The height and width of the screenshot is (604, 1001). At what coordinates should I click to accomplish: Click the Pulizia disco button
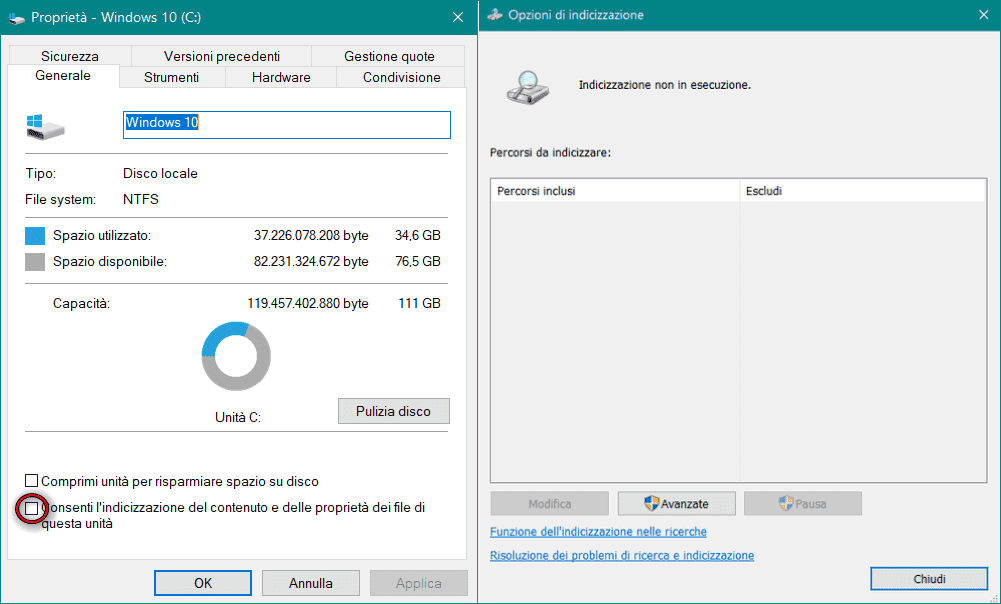tap(394, 411)
